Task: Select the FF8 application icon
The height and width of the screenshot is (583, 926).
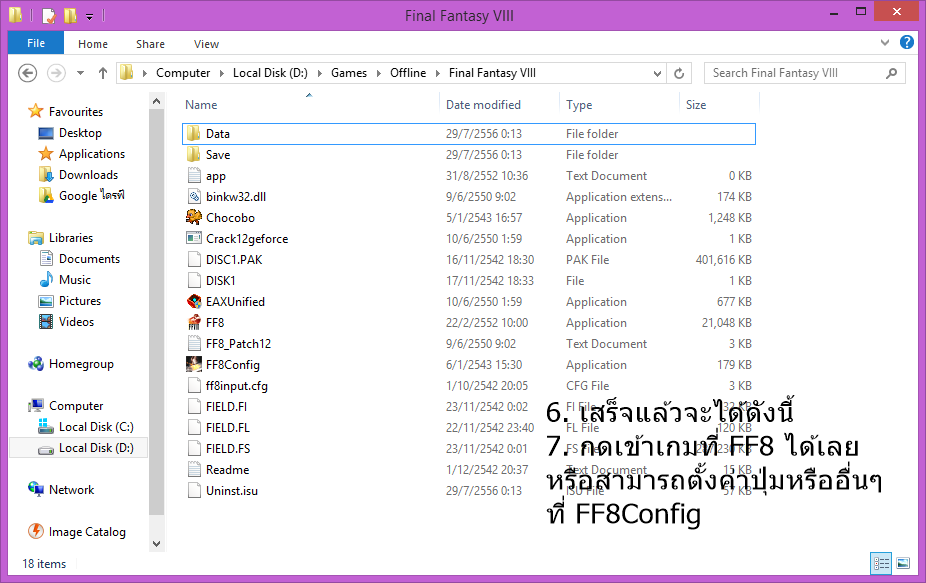Action: 194,323
